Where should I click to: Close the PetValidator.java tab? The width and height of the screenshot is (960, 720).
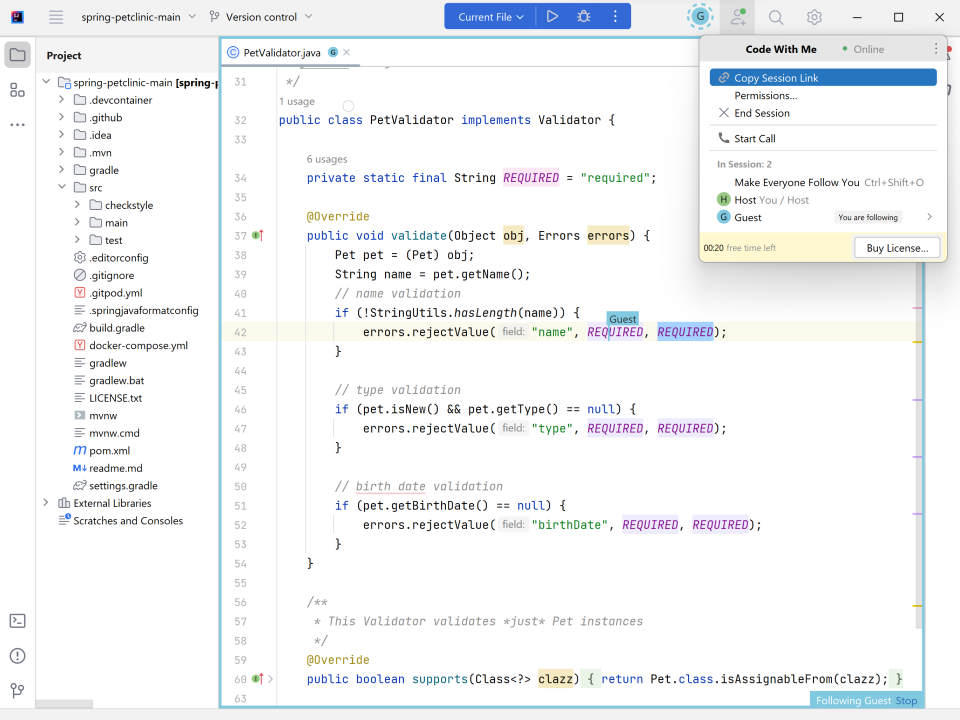click(x=347, y=53)
